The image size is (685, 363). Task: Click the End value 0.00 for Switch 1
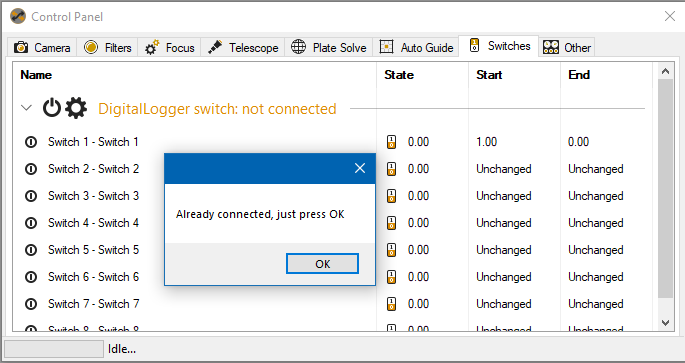[578, 142]
